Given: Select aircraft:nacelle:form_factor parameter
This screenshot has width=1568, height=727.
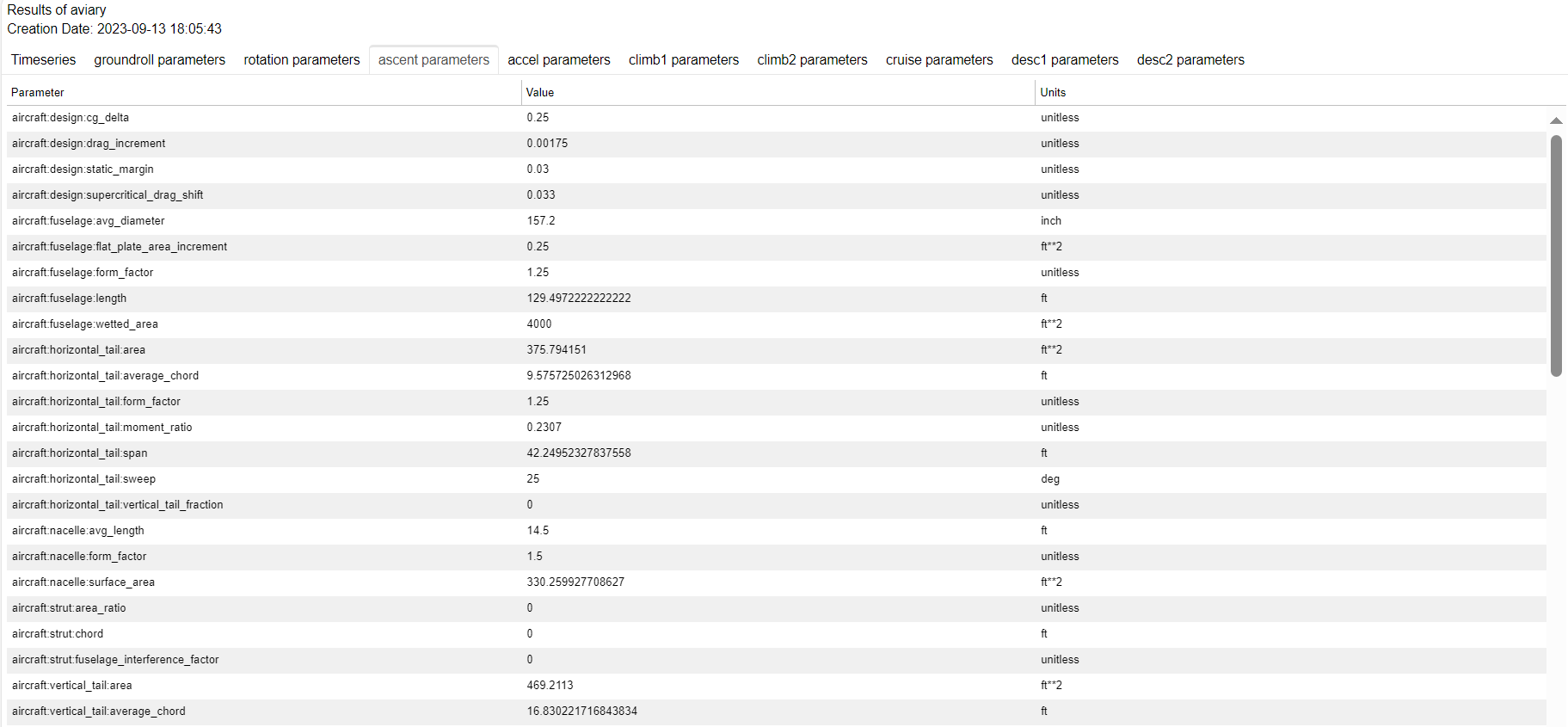Looking at the screenshot, I should [79, 557].
